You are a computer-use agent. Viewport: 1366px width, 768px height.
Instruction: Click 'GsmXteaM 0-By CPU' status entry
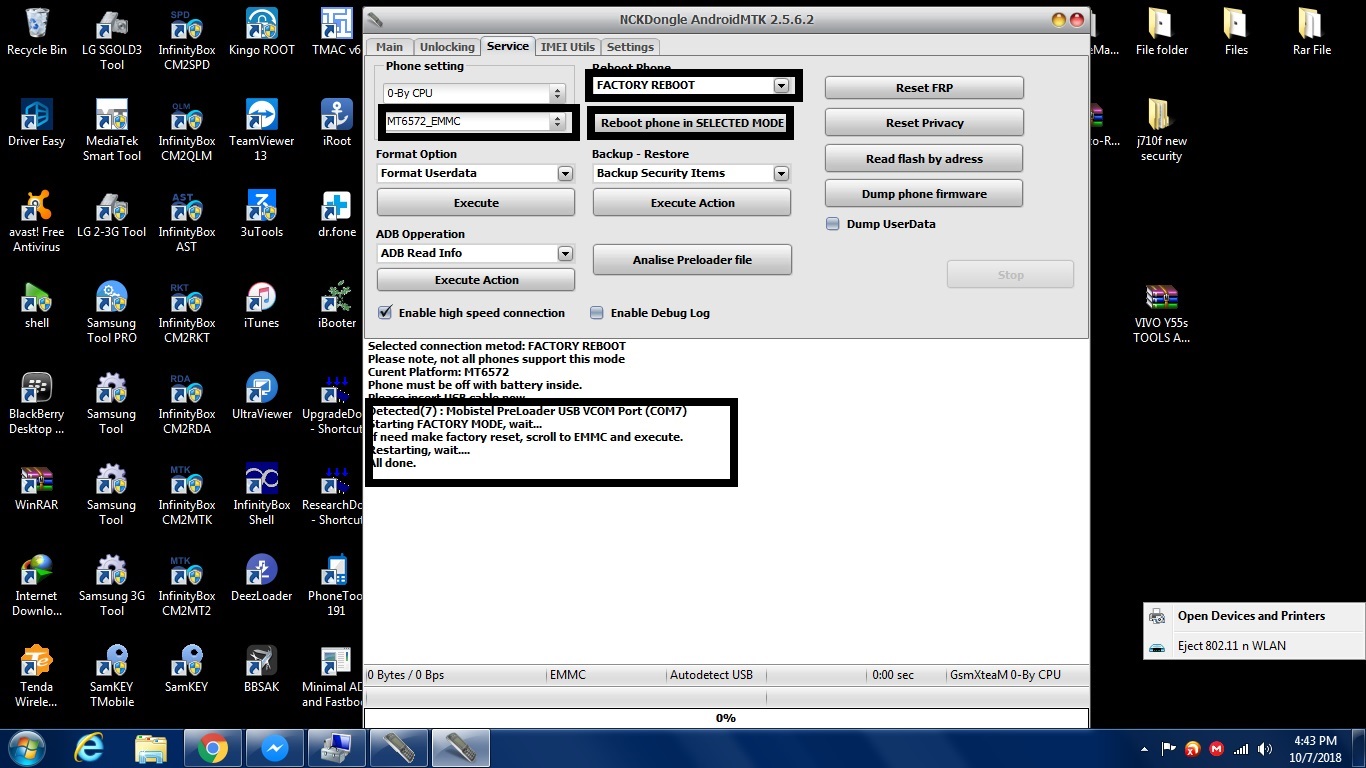click(1005, 675)
